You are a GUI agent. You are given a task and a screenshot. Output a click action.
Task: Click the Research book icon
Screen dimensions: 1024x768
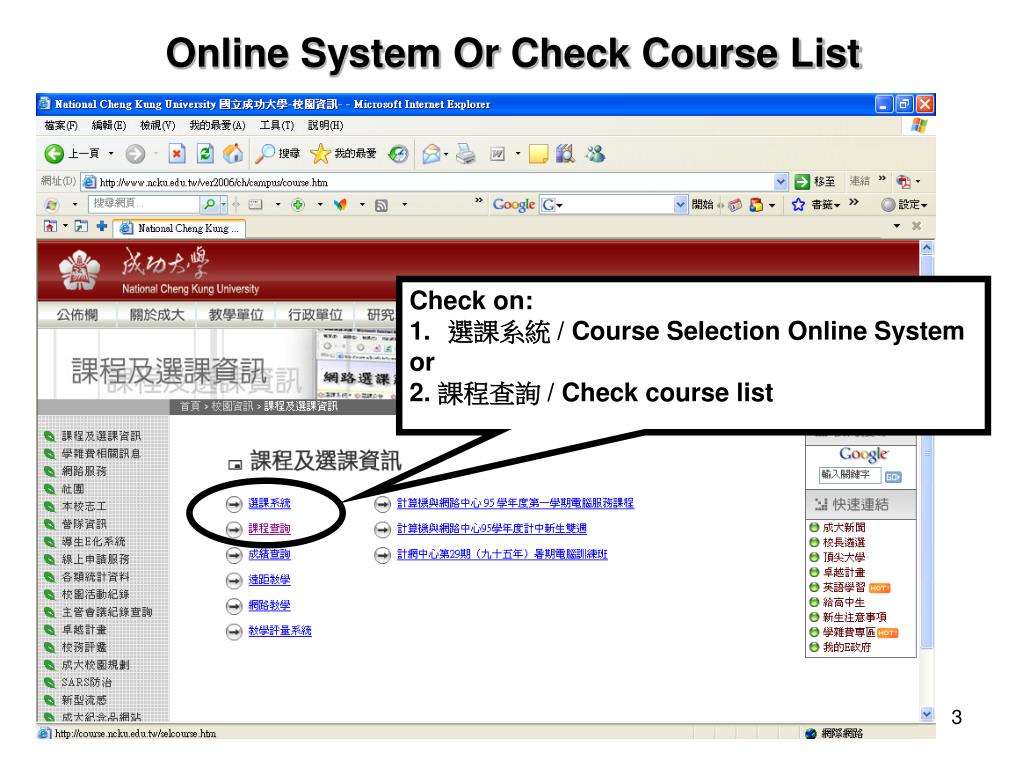coord(565,153)
